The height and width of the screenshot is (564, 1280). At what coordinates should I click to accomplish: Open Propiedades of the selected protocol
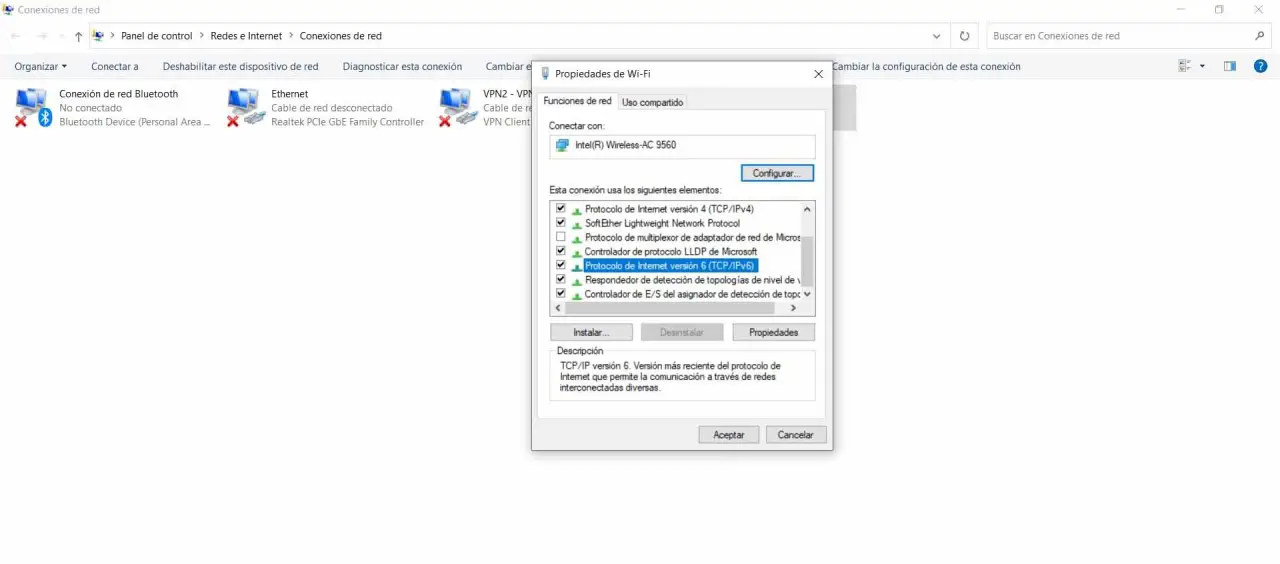pos(773,332)
